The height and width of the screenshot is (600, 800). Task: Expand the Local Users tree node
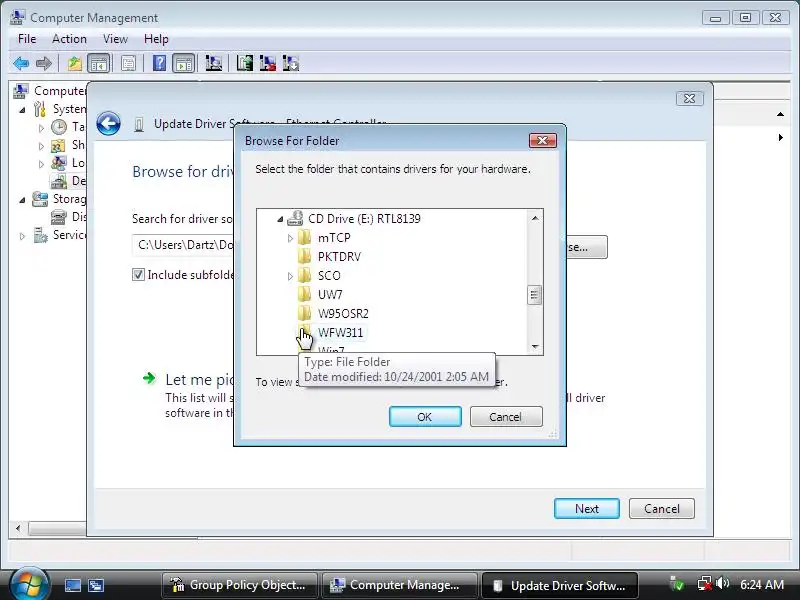(x=41, y=164)
